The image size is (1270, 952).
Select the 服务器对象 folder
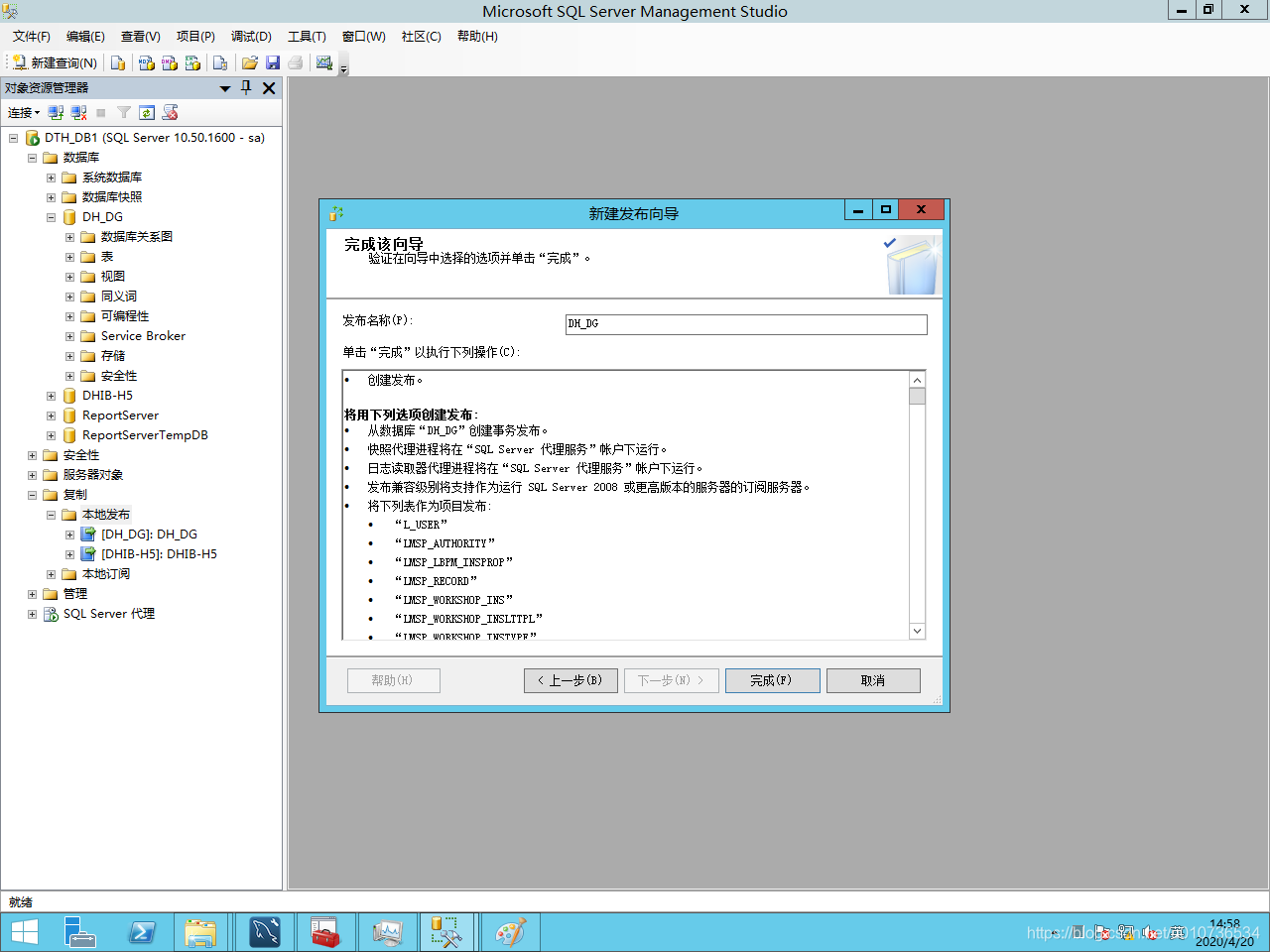[93, 475]
